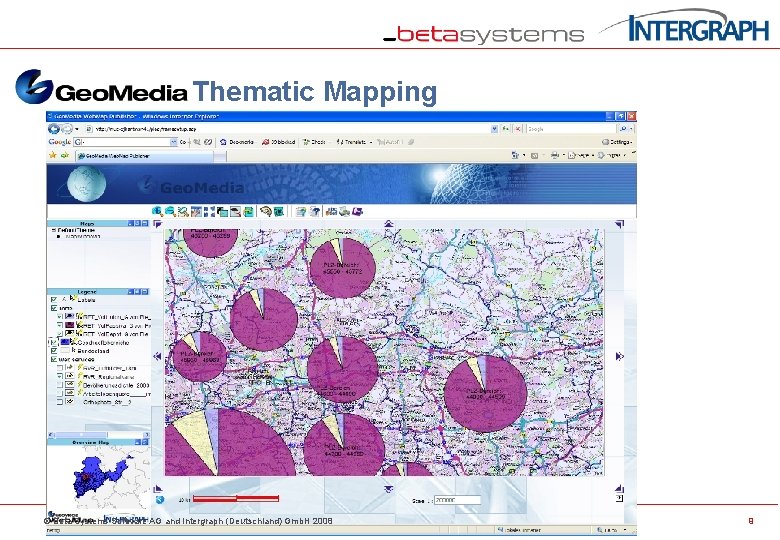Click the help question mark icon in map toolbar
The image size is (780, 540).
pyautogui.click(x=314, y=212)
